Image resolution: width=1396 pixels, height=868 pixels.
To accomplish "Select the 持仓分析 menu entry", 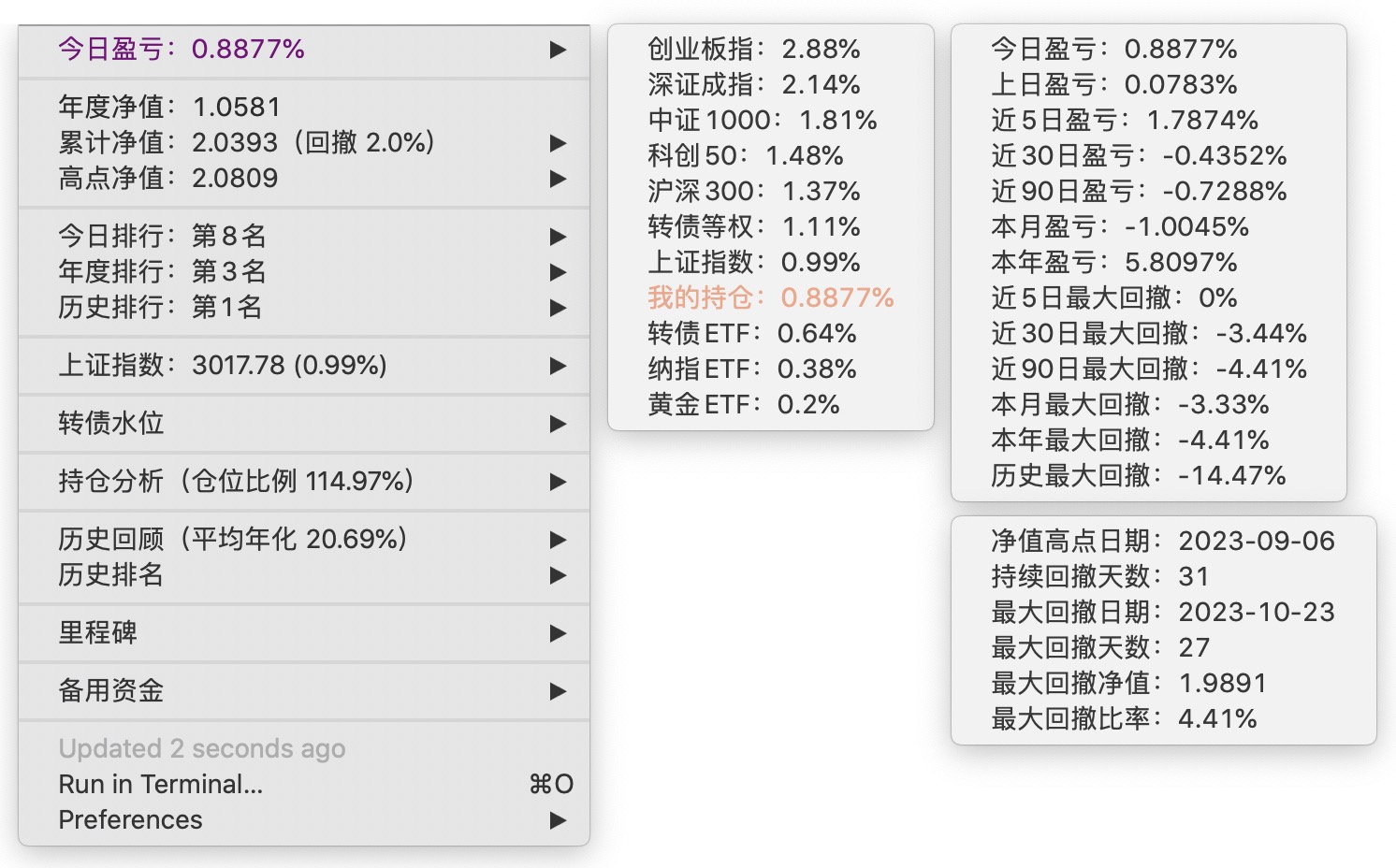I will pos(236,482).
